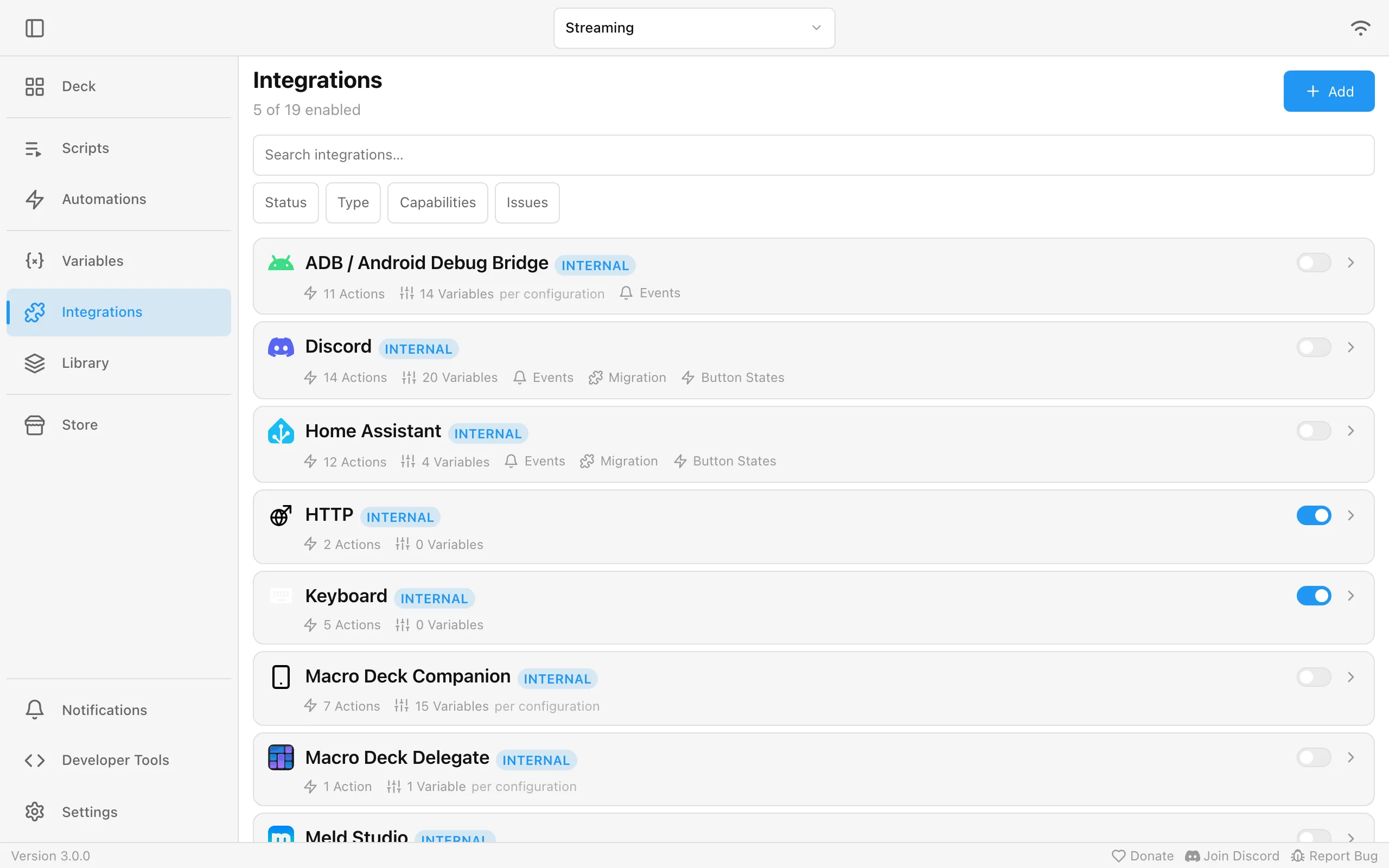
Task: Click the ADB Android icon
Action: click(281, 263)
